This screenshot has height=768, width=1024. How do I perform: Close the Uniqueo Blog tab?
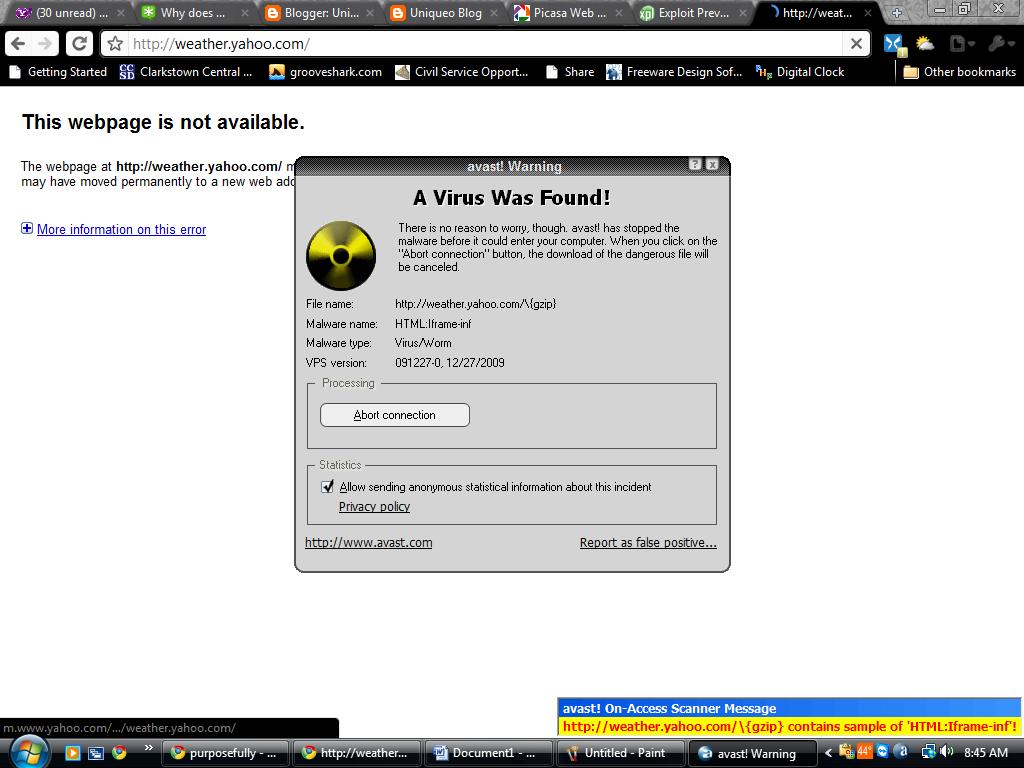(494, 13)
